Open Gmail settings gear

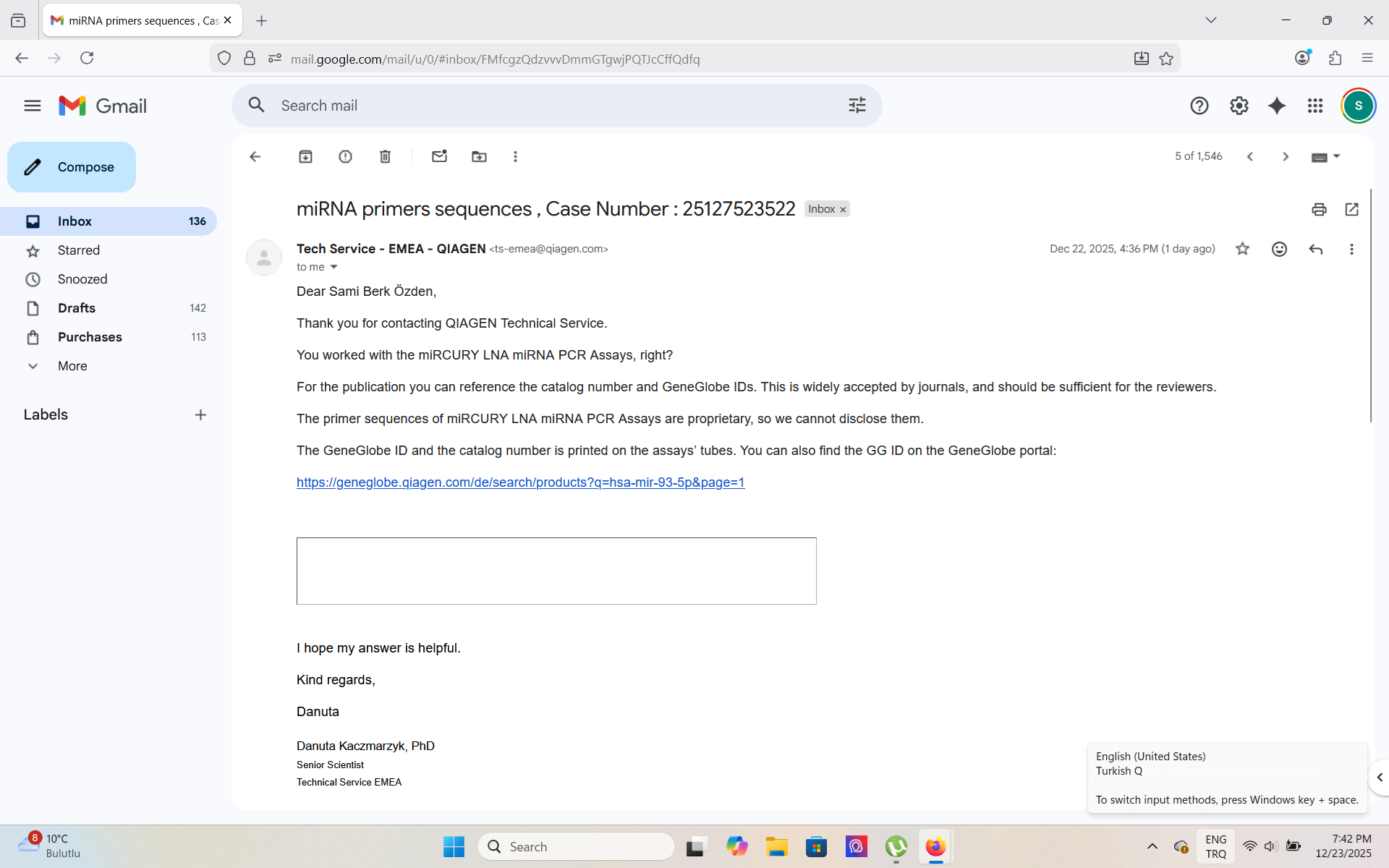click(x=1239, y=106)
